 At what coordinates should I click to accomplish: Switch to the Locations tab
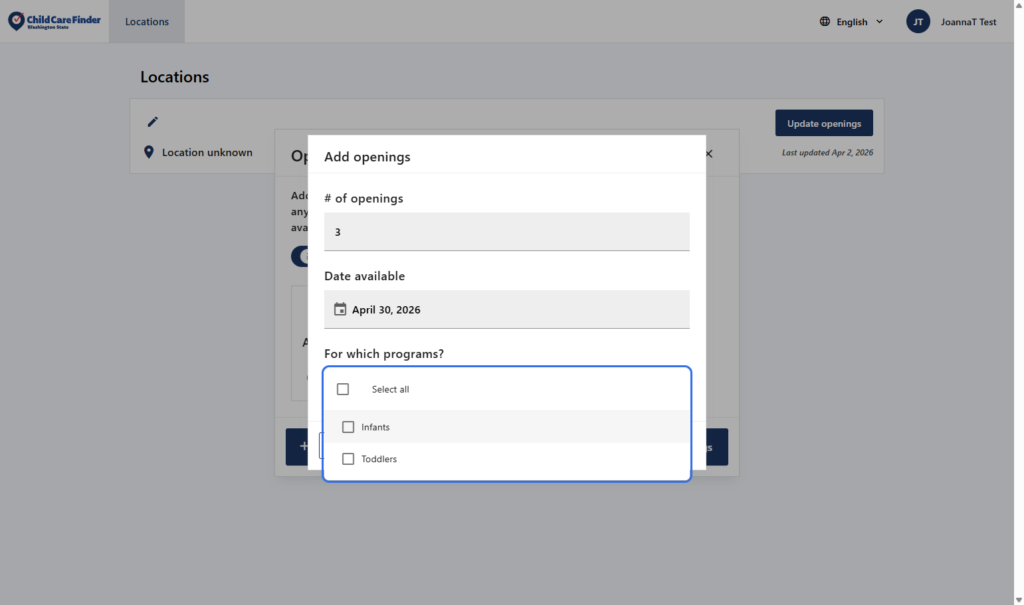click(x=147, y=21)
